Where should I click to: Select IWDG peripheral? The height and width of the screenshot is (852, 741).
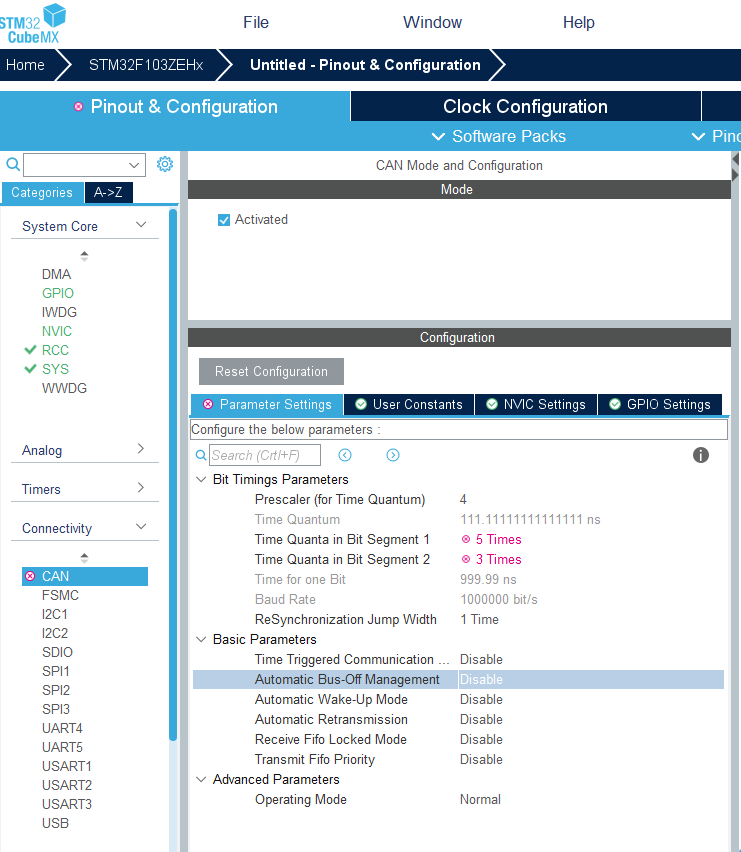59,312
